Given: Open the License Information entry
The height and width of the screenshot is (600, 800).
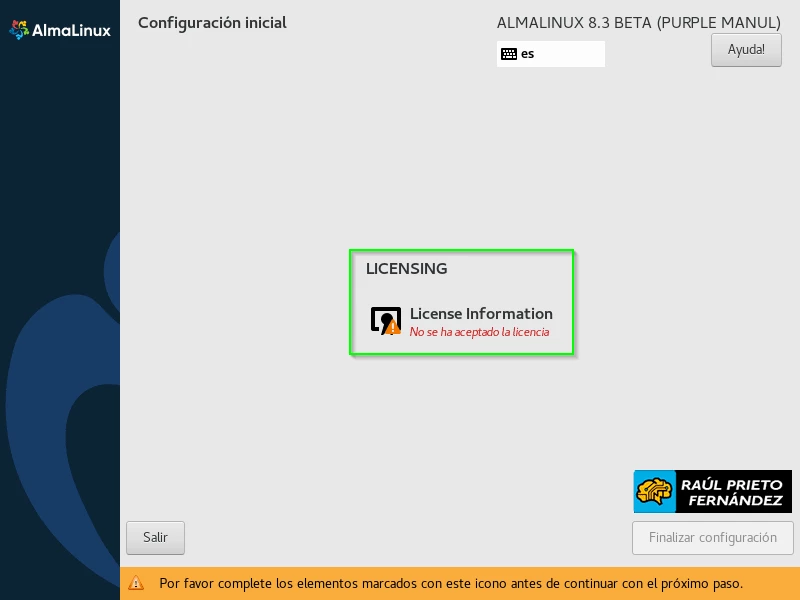Looking at the screenshot, I should click(481, 313).
